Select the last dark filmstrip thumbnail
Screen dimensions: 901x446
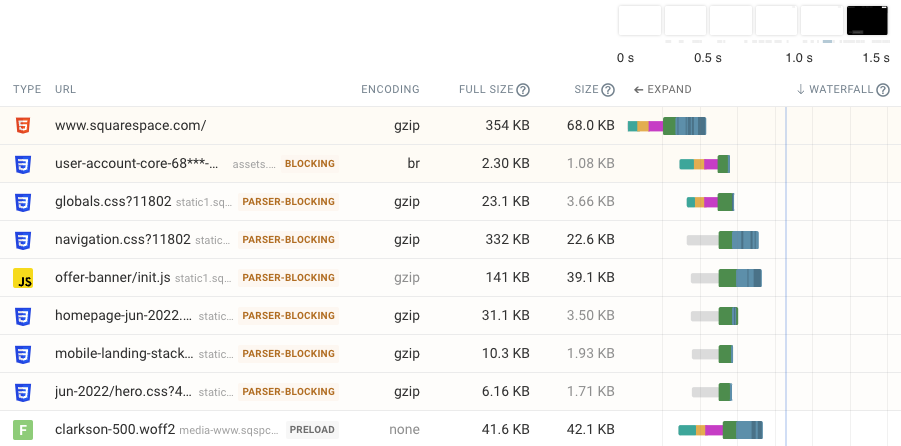click(867, 21)
